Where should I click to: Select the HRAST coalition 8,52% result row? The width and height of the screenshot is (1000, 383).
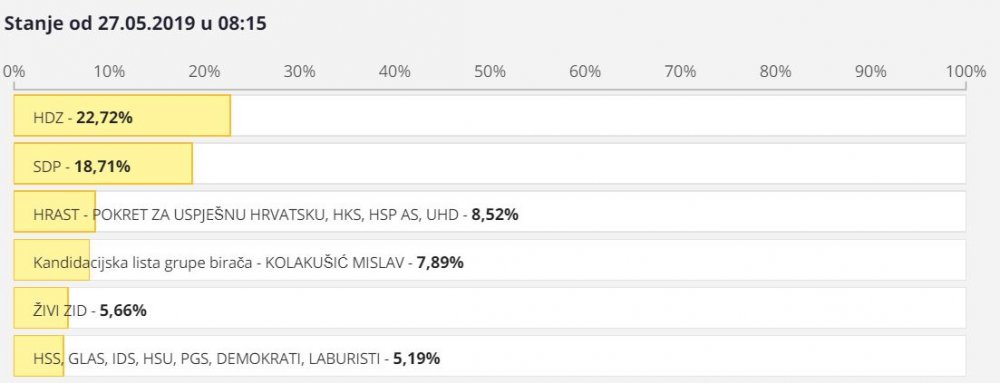pyautogui.click(x=490, y=212)
